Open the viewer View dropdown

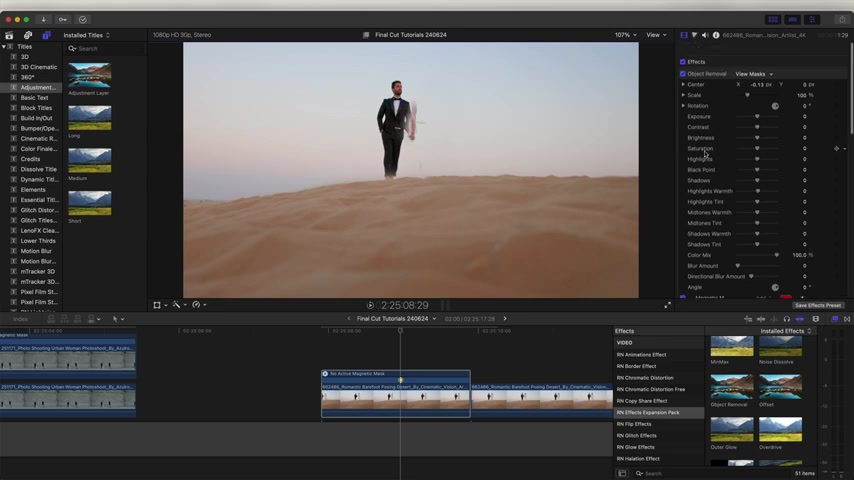pyautogui.click(x=656, y=35)
